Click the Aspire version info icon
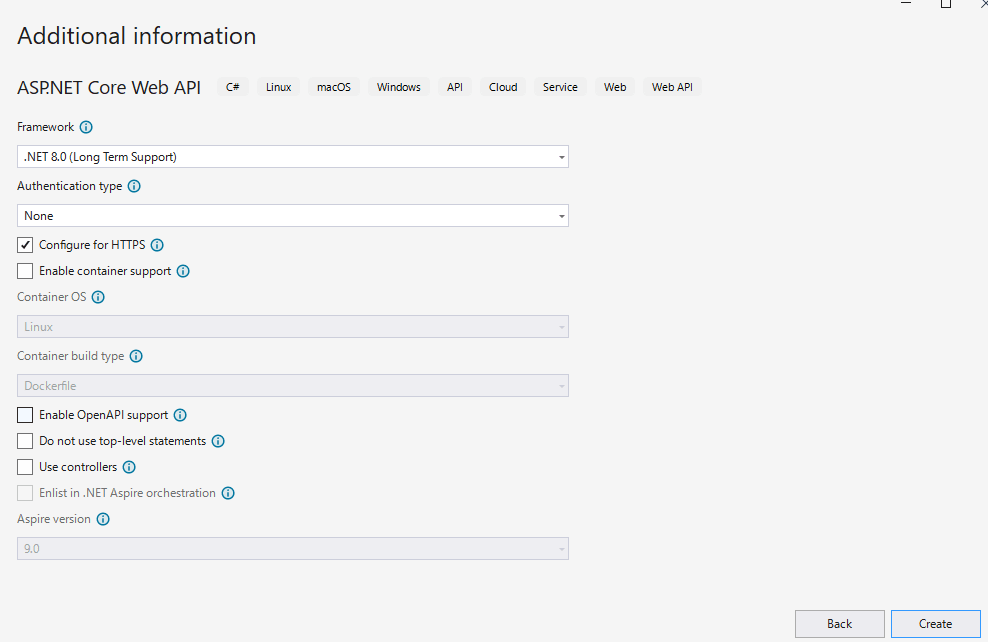988x642 pixels. pos(103,519)
